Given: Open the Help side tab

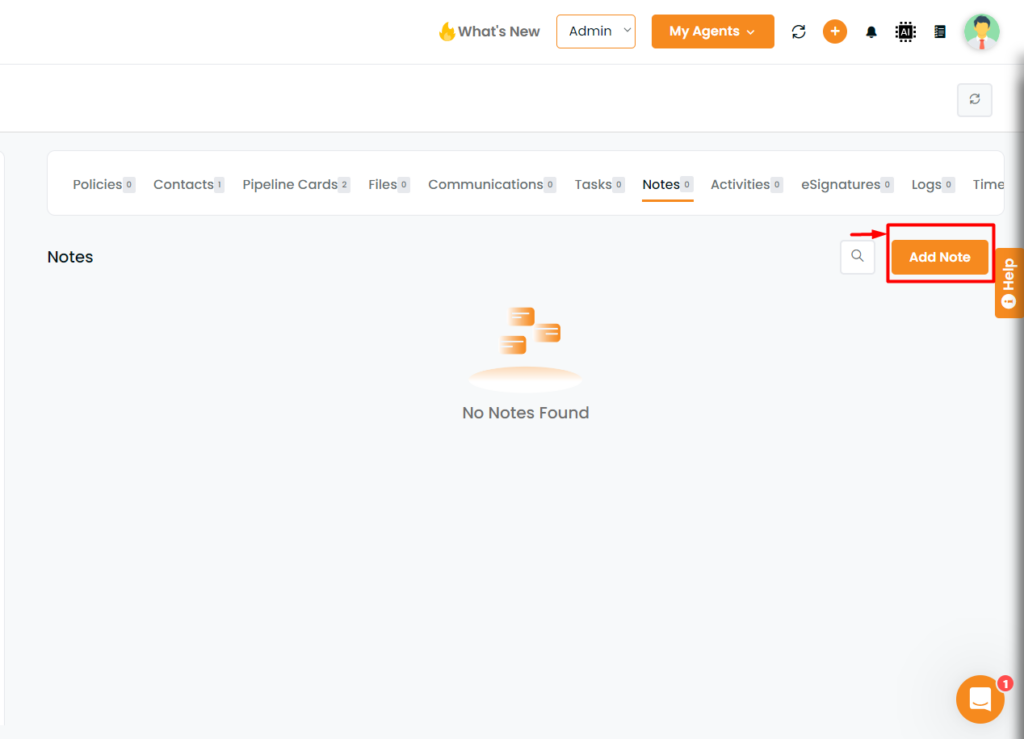Looking at the screenshot, I should 1009,283.
